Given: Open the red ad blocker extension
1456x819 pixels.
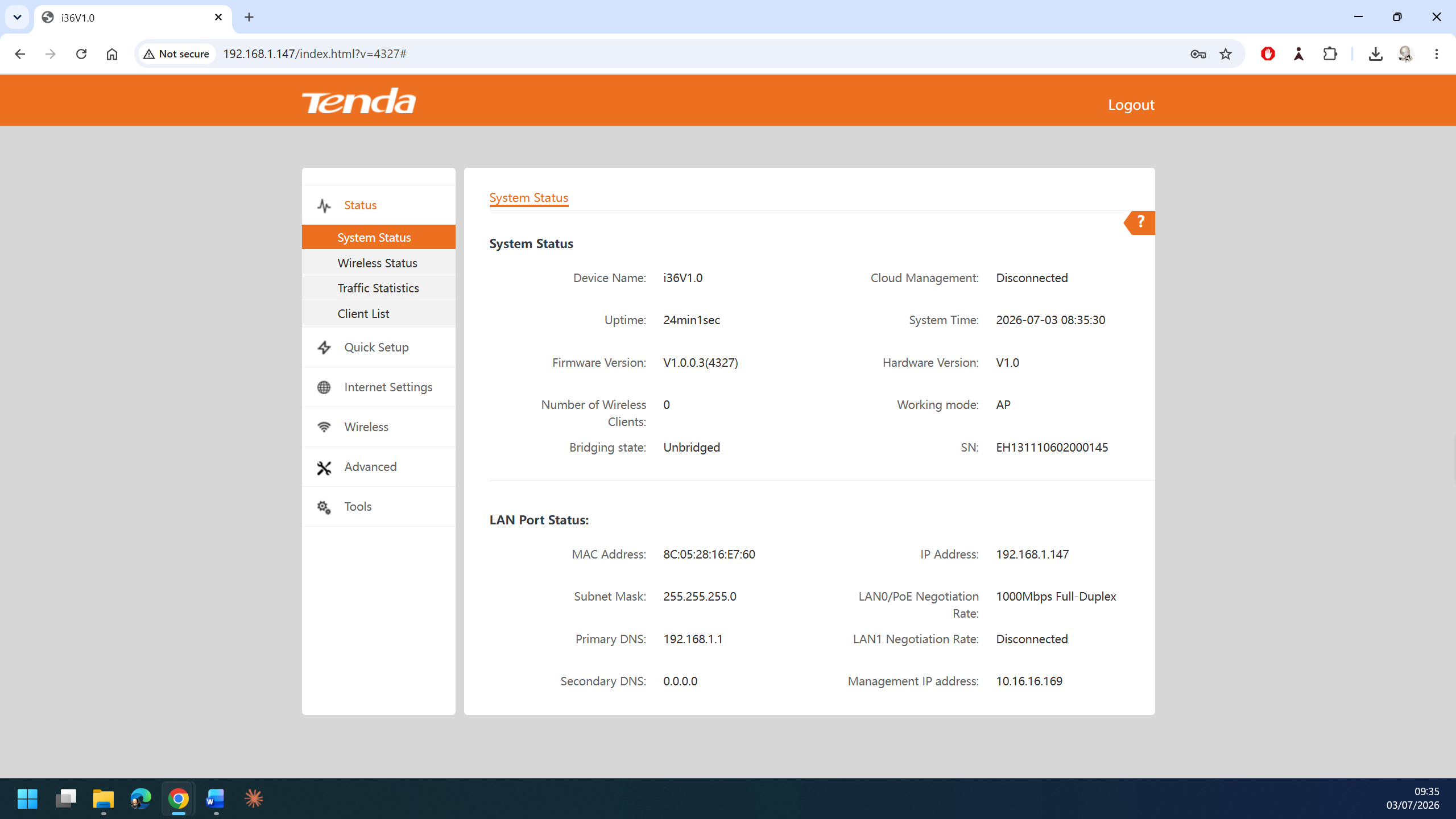Looking at the screenshot, I should click(1268, 54).
